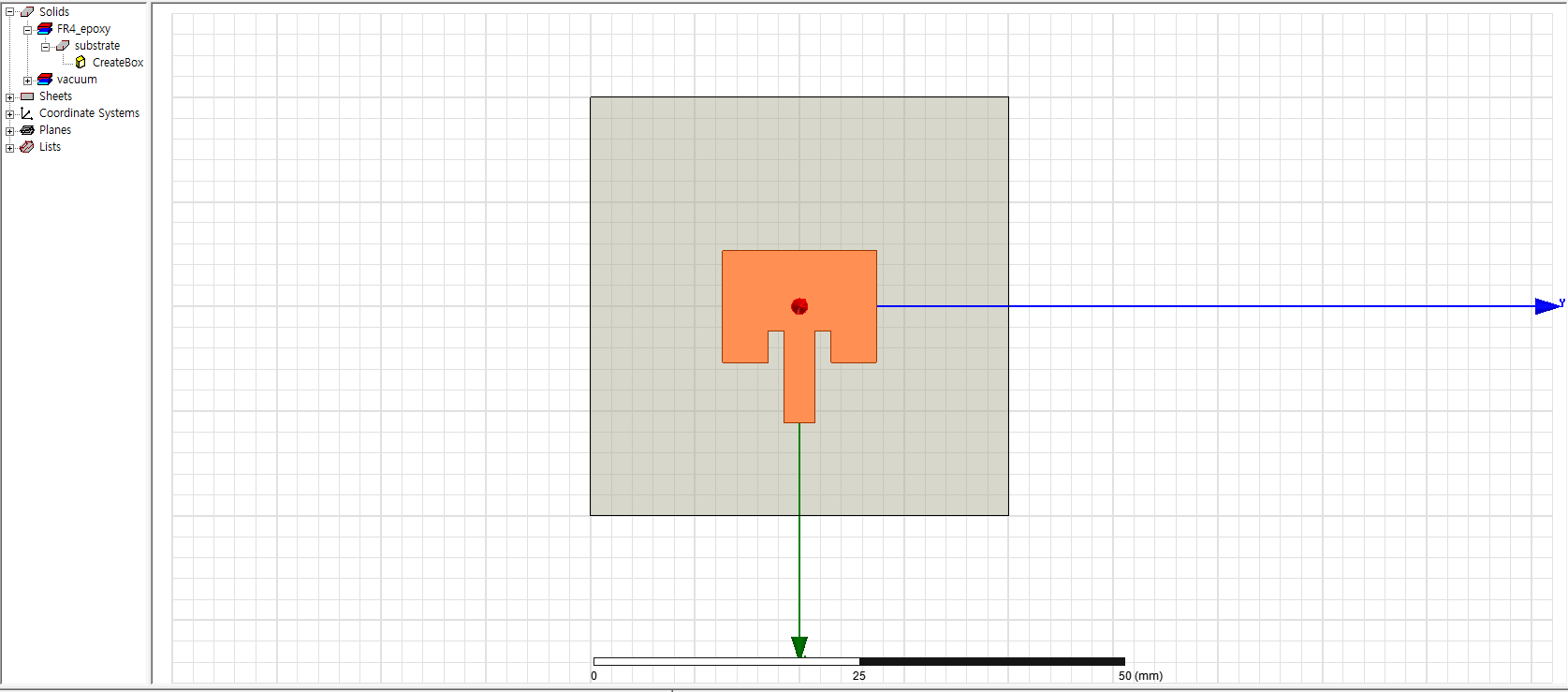Click the blue Y-axis arrowhead

1547,306
